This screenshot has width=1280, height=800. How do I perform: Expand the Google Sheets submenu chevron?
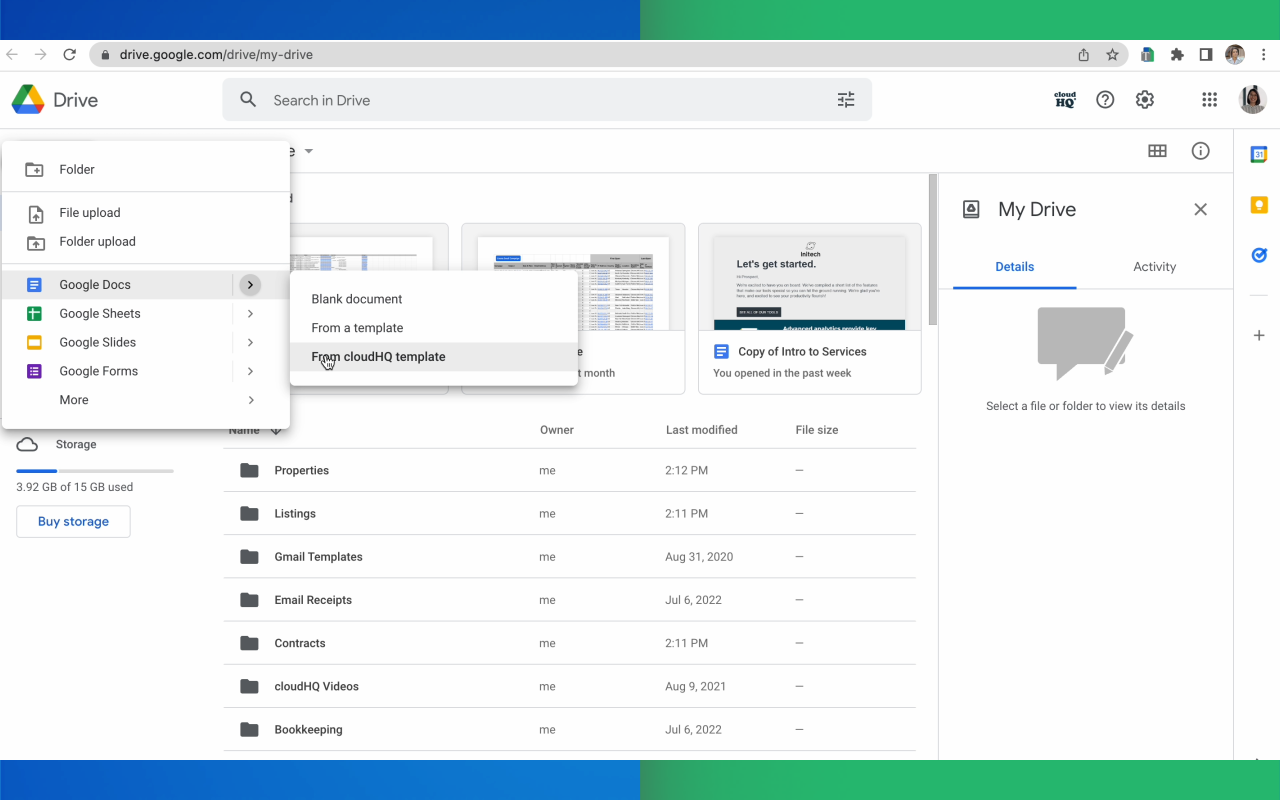(250, 313)
